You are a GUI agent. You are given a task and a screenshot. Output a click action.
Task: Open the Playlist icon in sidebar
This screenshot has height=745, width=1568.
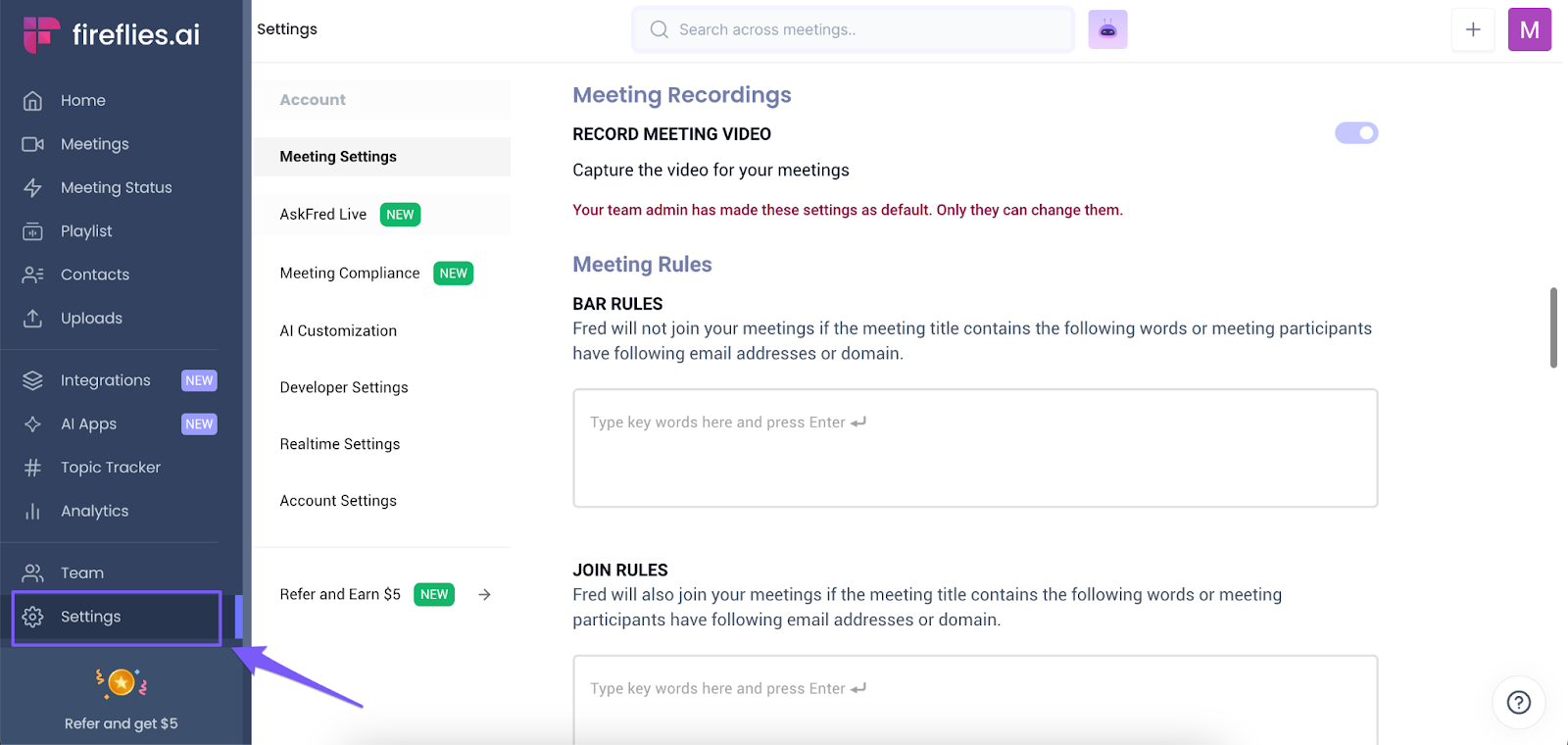32,231
